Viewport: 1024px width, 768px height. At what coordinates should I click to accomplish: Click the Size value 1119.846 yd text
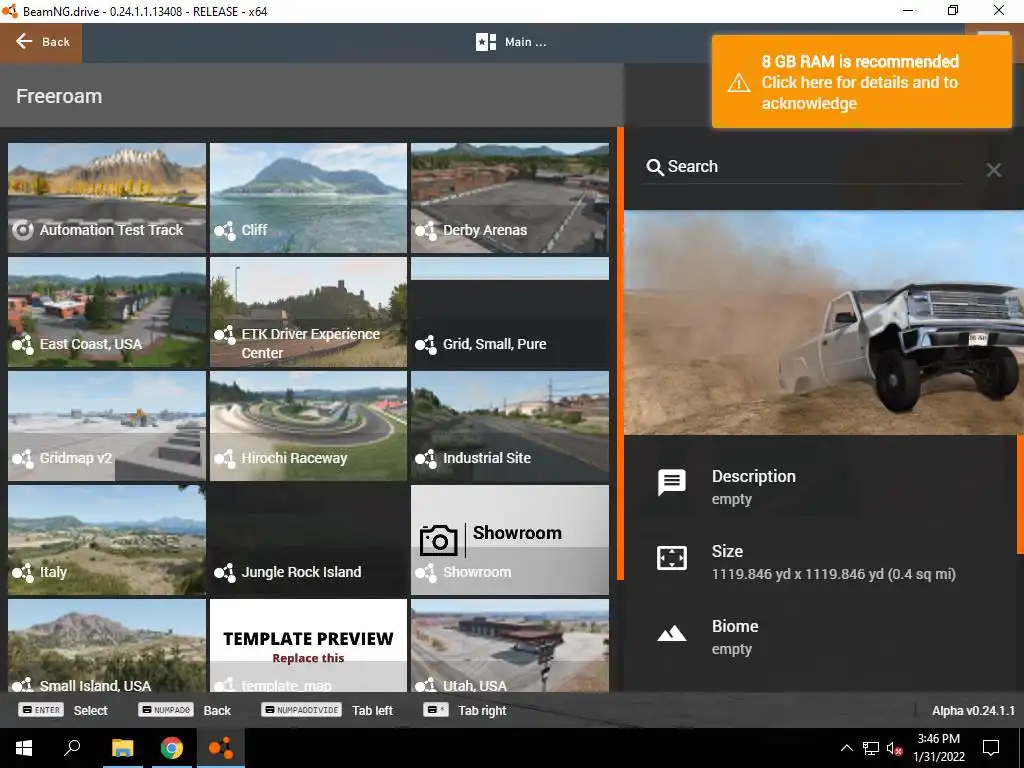tap(833, 574)
